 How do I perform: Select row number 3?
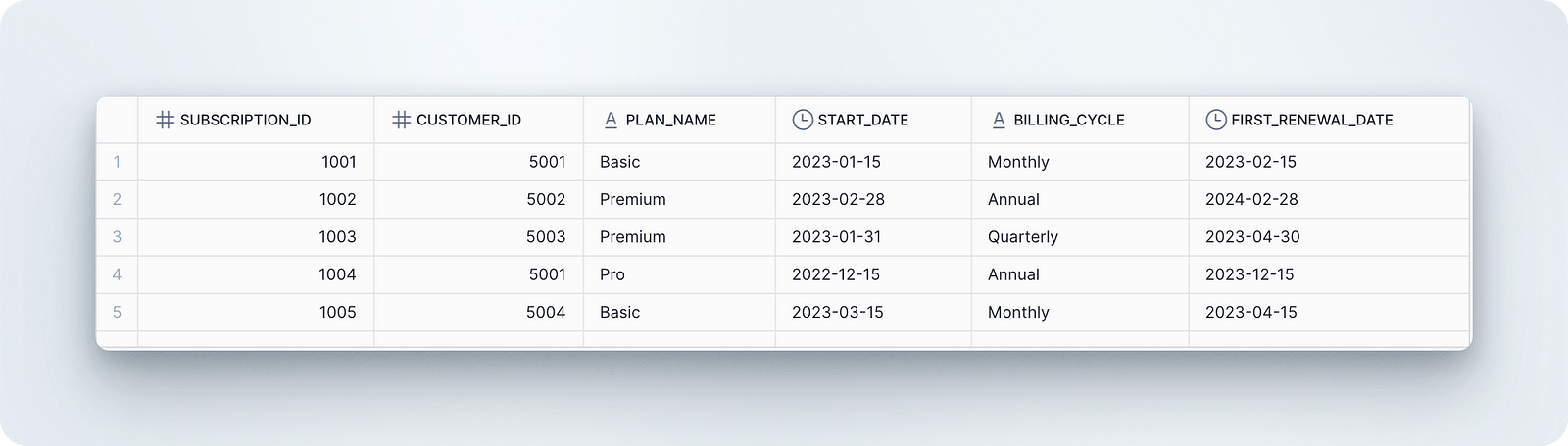click(x=117, y=237)
